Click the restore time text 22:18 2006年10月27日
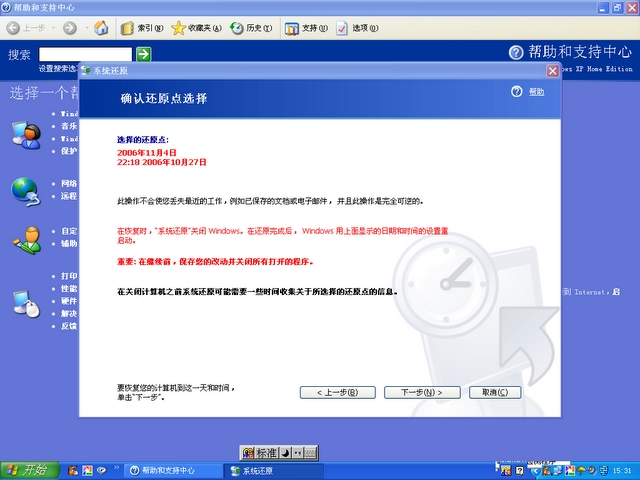This screenshot has width=640, height=480. pyautogui.click(x=162, y=162)
